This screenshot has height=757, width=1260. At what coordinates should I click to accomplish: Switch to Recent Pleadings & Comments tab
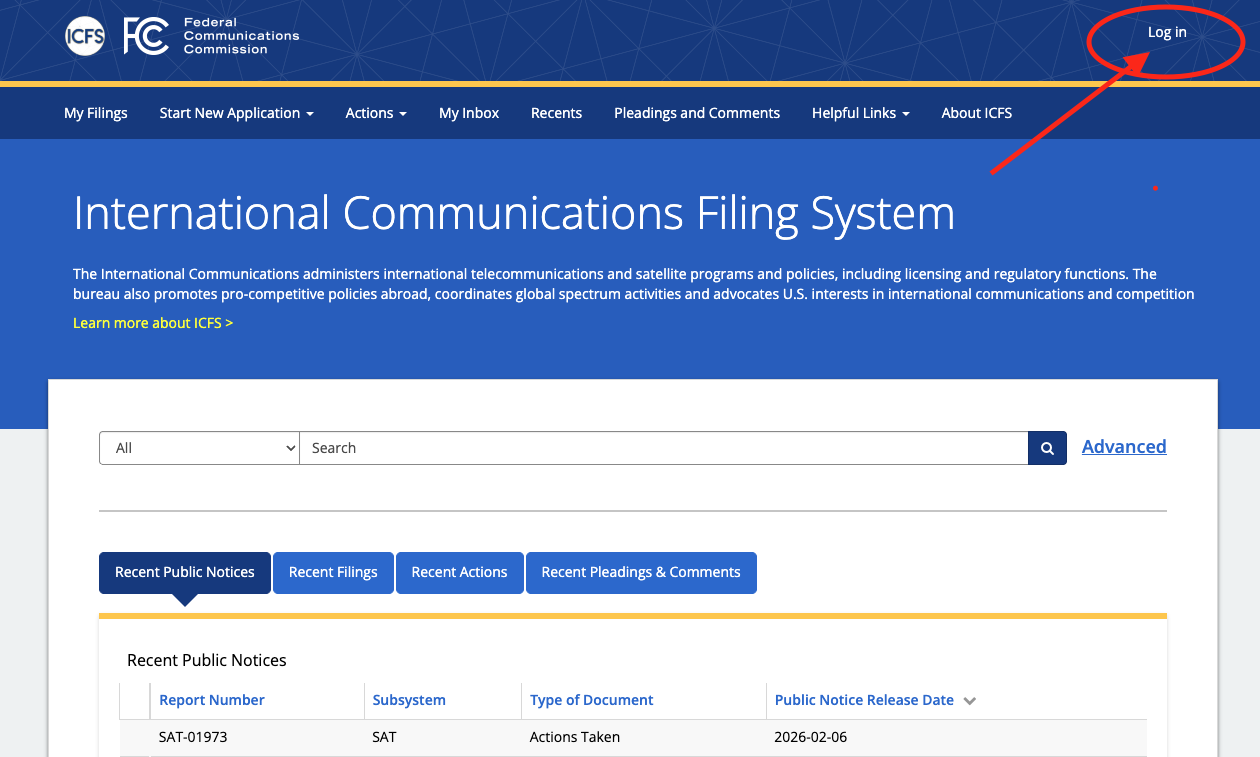(x=641, y=572)
